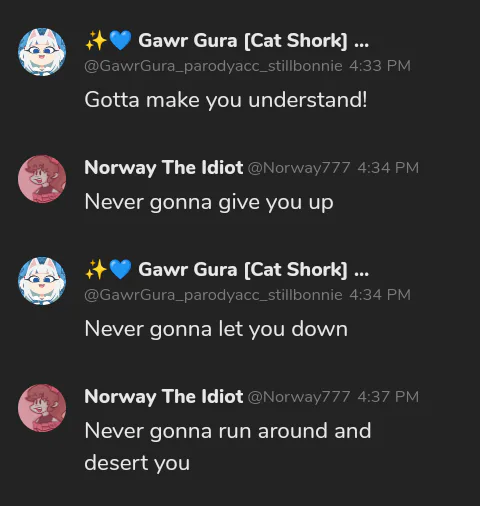
Task: Click the blue heart emoji in the first Gawr Gura name
Action: pyautogui.click(x=120, y=41)
